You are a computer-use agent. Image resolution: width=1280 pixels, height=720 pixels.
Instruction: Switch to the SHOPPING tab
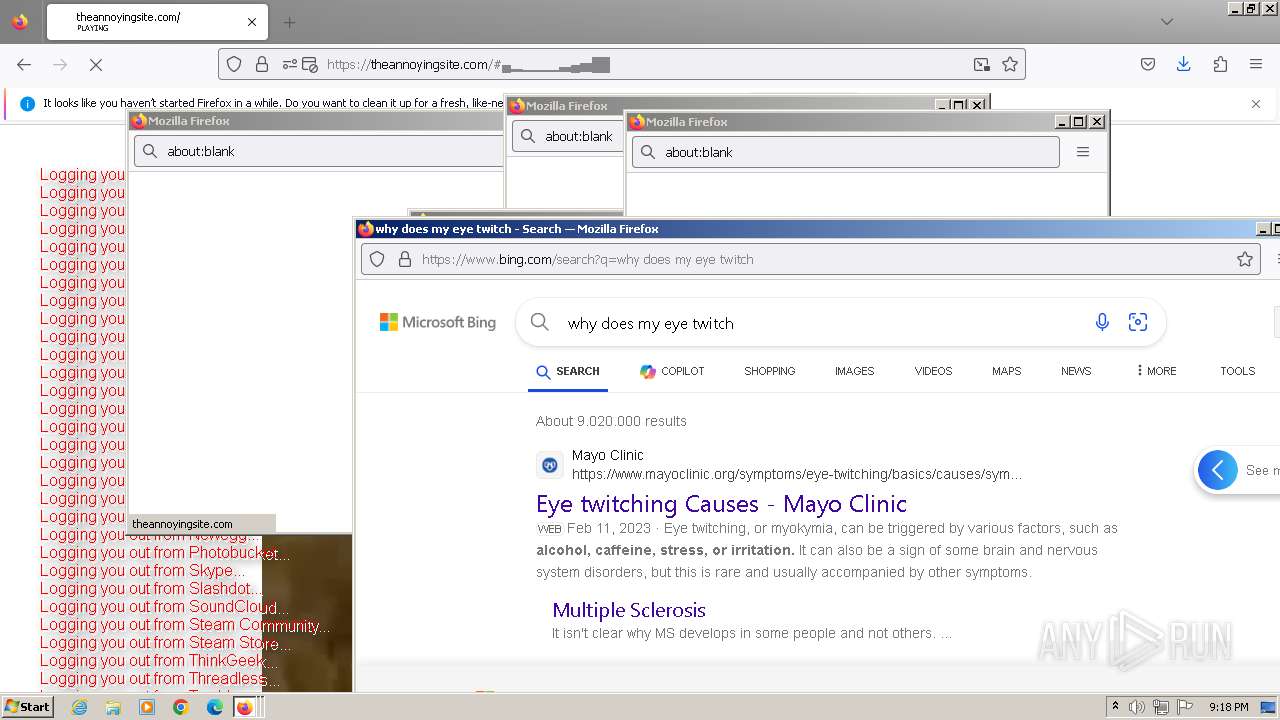tap(770, 371)
